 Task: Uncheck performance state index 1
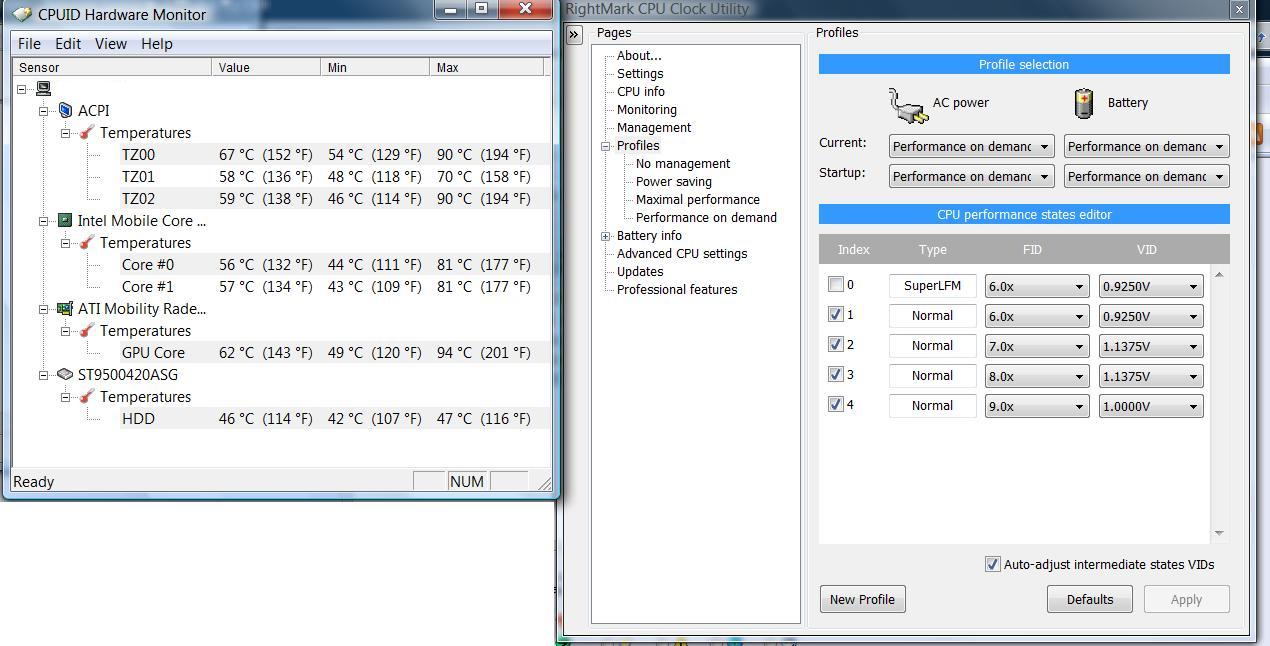[836, 314]
